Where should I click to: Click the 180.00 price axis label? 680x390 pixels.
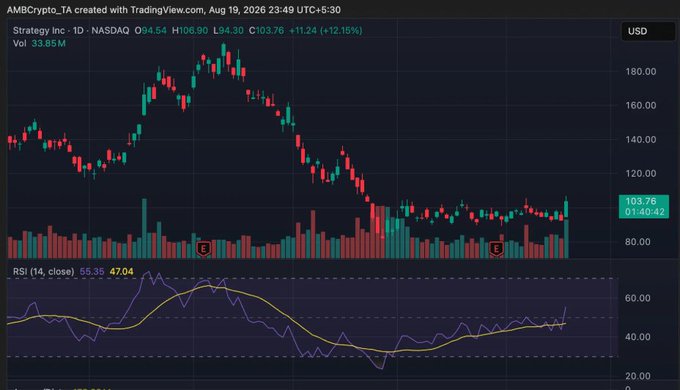(x=641, y=72)
